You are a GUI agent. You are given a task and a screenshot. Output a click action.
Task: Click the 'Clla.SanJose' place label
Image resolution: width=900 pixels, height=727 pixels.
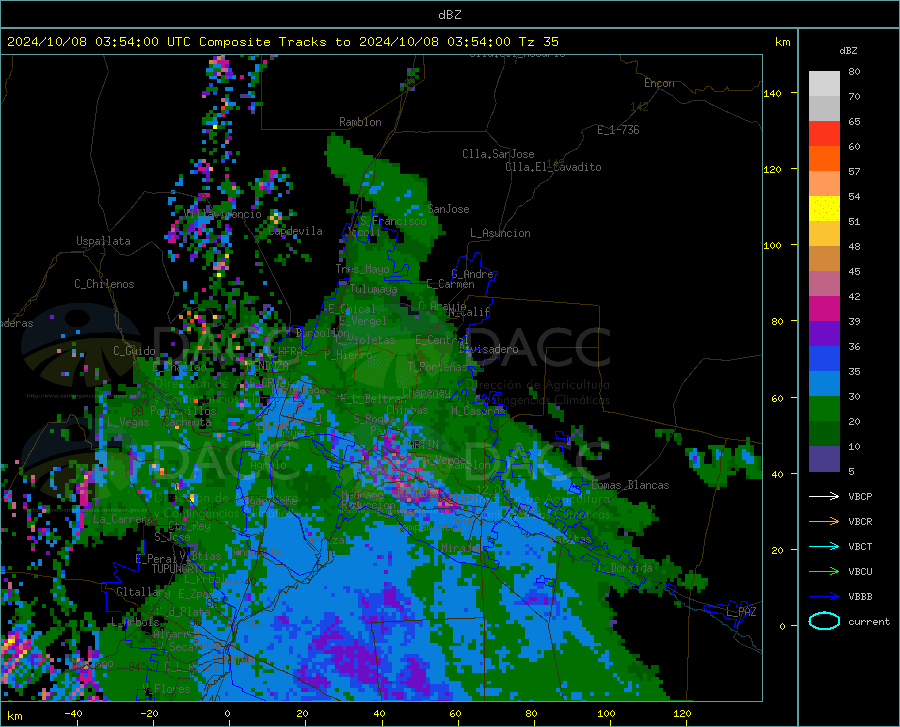498,154
